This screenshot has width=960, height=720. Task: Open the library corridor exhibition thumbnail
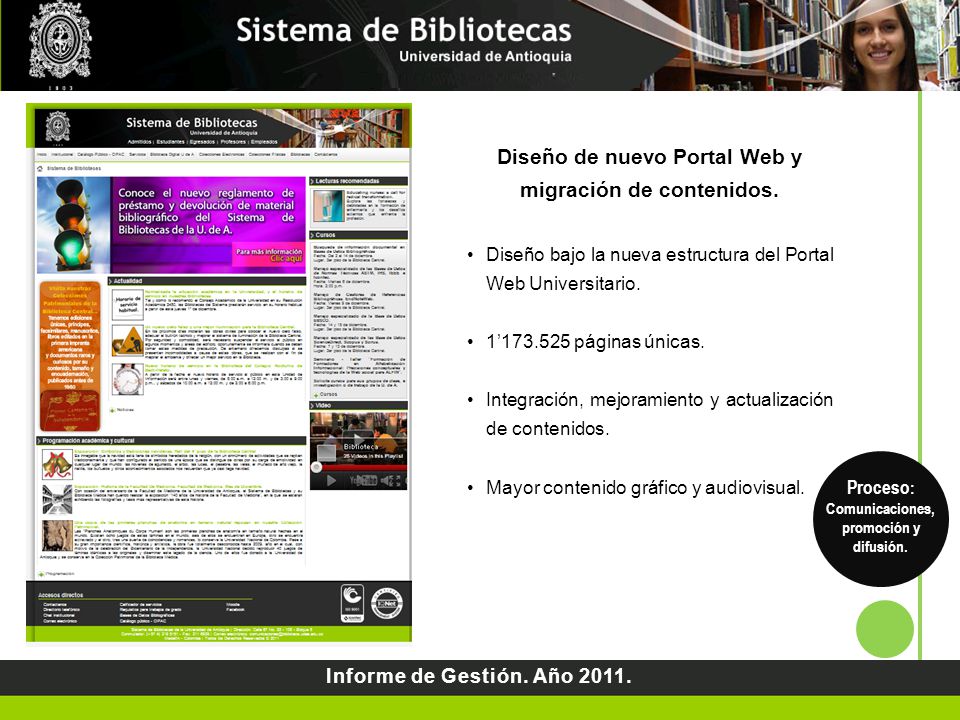click(x=58, y=499)
